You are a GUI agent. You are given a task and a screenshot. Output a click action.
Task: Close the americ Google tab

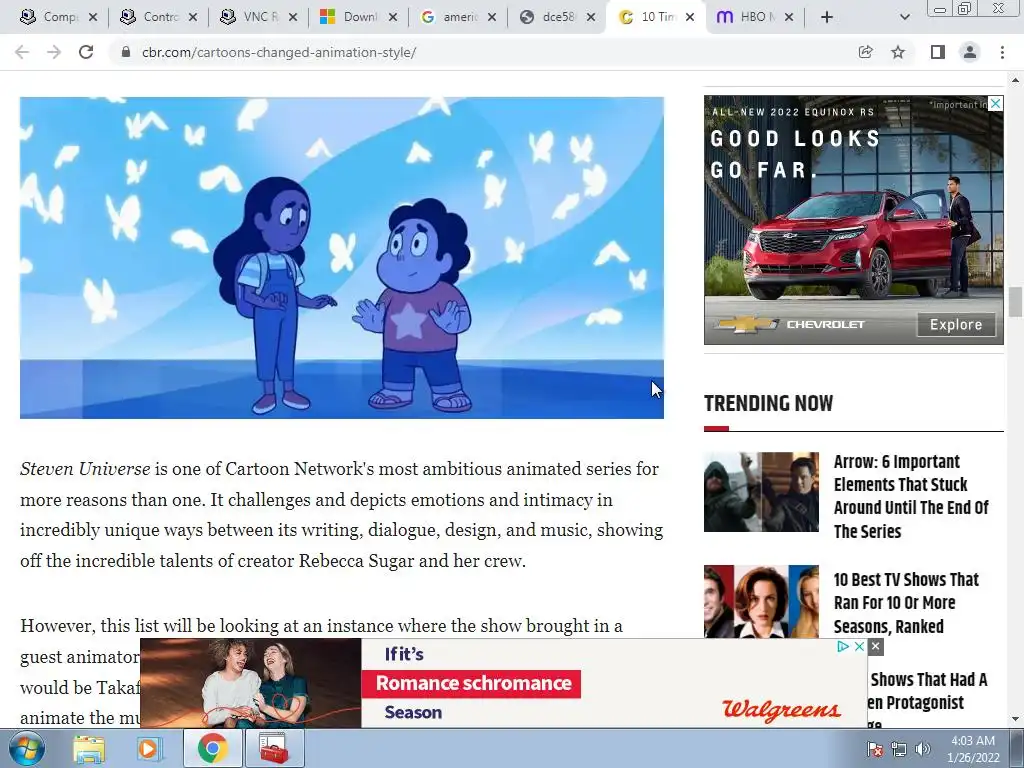click(492, 18)
